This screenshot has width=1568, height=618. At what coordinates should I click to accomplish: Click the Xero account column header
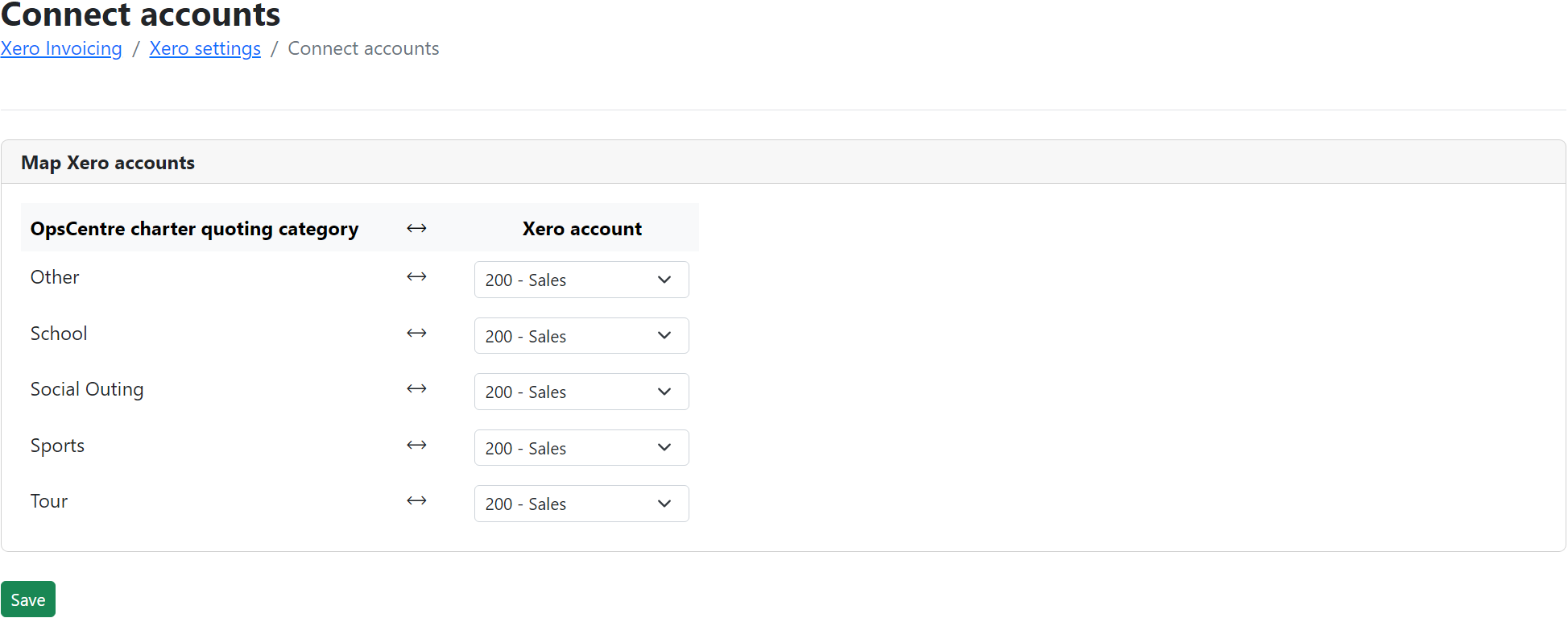(581, 228)
